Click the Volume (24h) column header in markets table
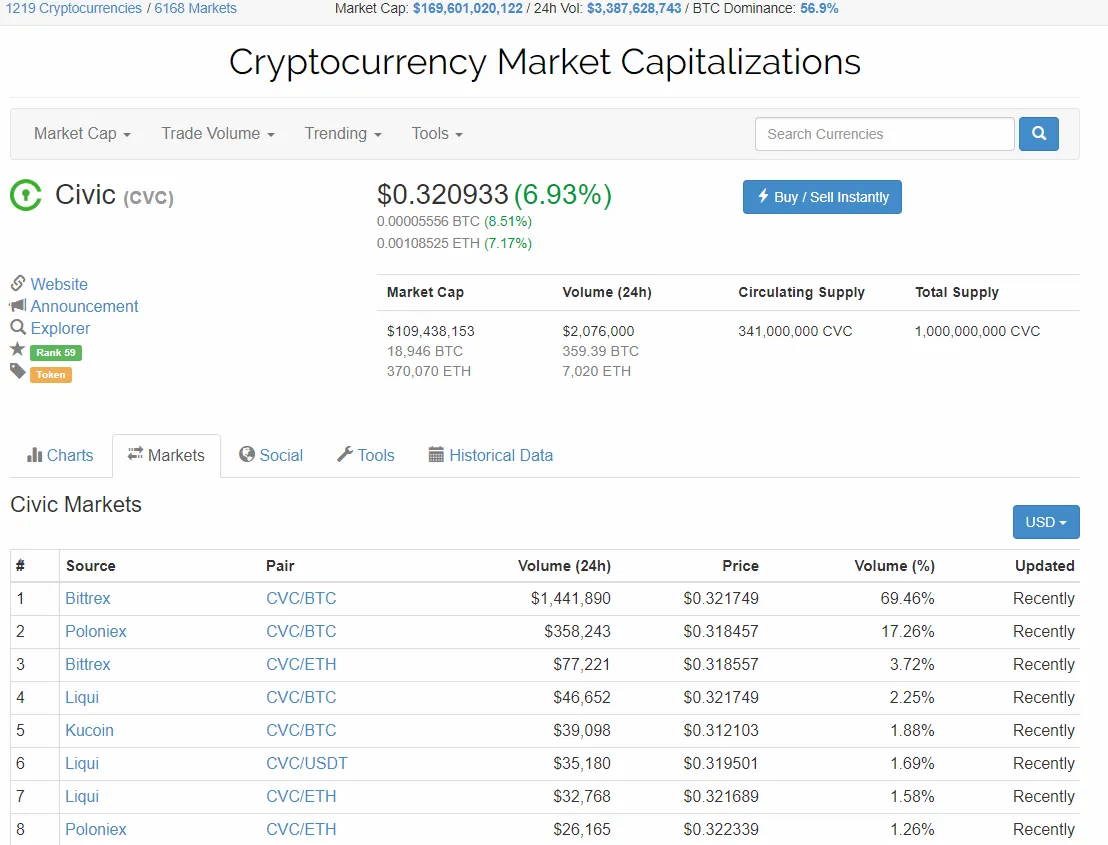Viewport: 1108px width, 845px height. coord(564,566)
